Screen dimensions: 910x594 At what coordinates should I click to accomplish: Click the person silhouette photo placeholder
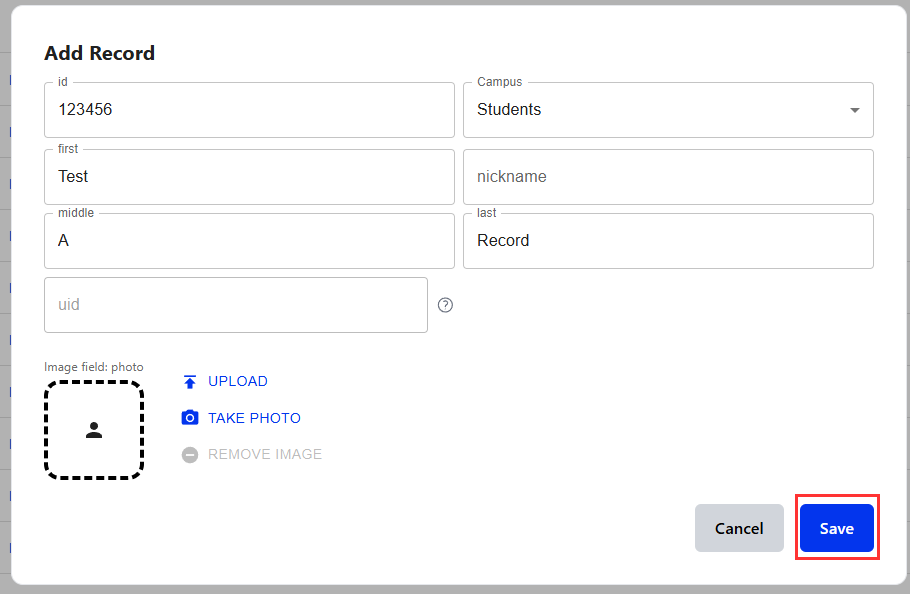94,430
